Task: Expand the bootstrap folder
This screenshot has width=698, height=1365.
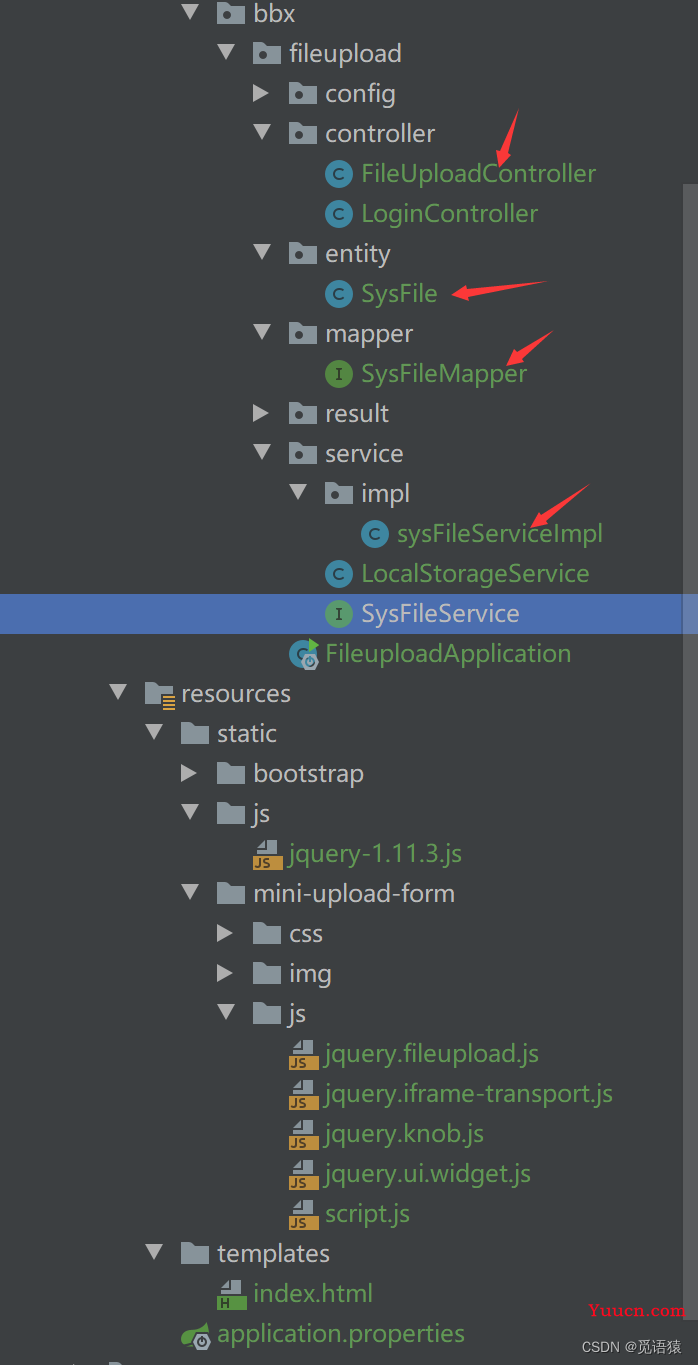Action: tap(189, 773)
